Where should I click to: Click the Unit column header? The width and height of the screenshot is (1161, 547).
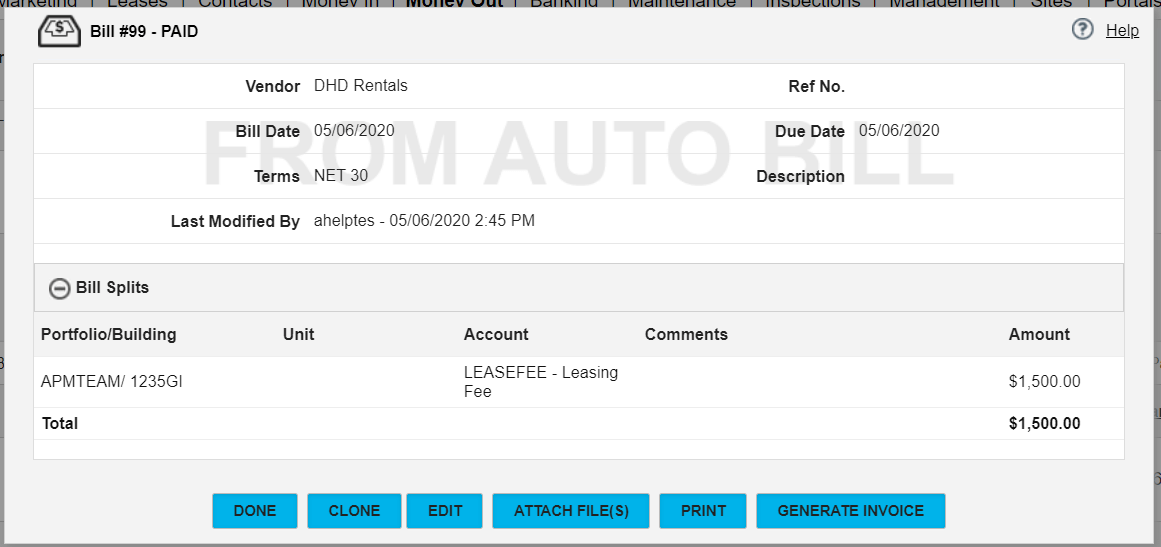pos(298,335)
